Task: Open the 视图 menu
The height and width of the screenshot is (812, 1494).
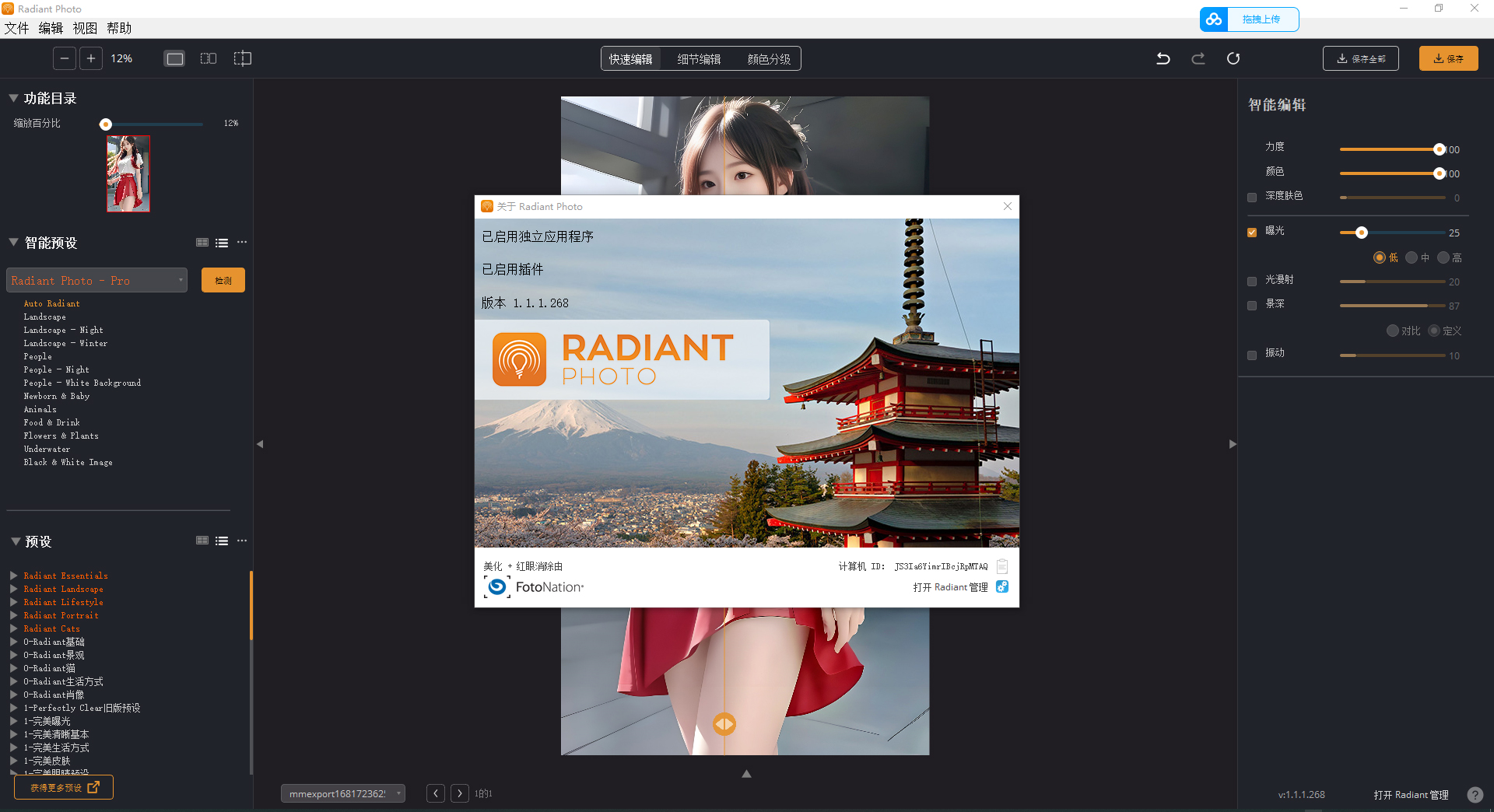Action: [85, 28]
